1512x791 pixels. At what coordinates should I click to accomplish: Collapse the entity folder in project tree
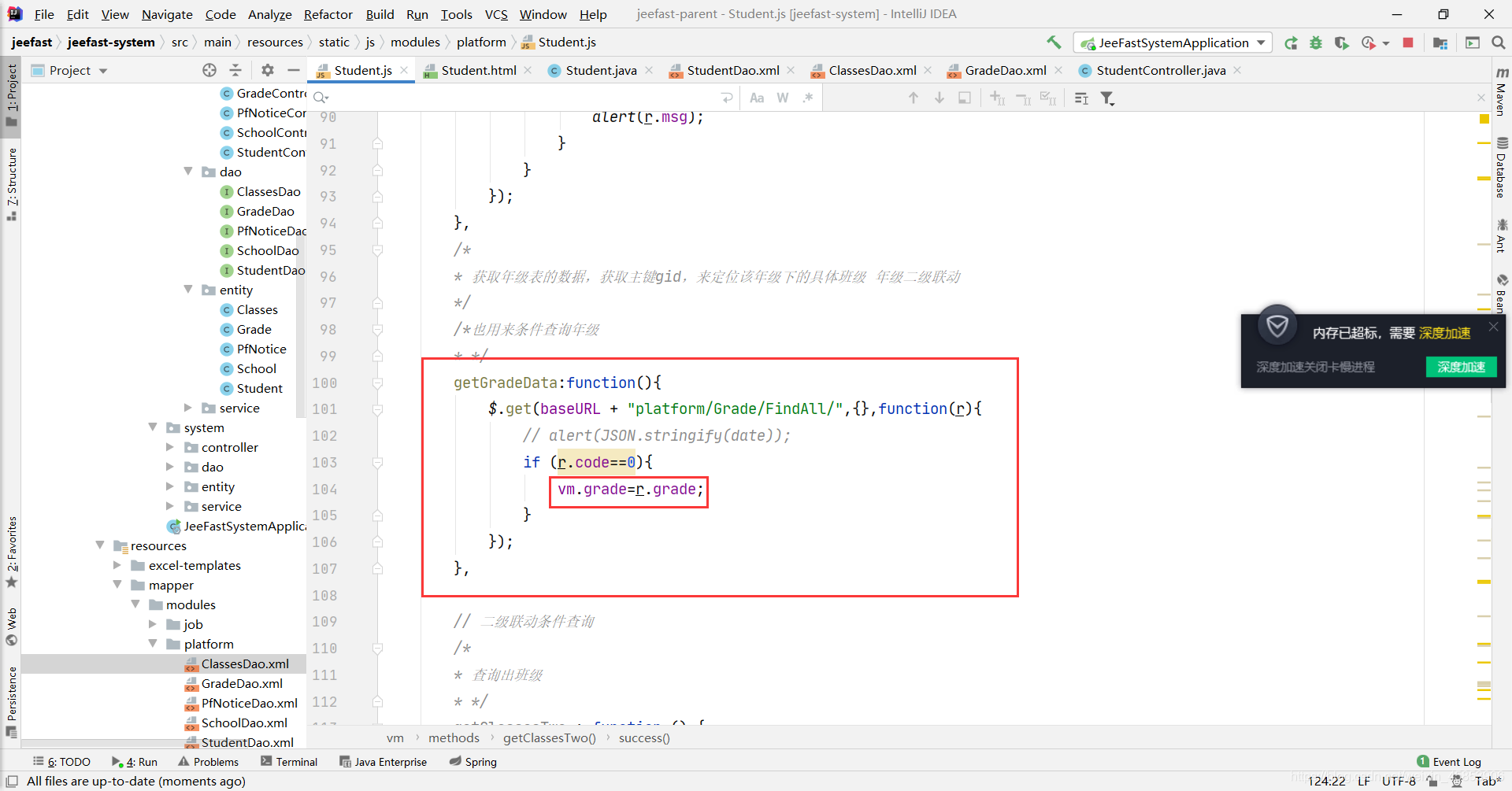pyautogui.click(x=188, y=290)
